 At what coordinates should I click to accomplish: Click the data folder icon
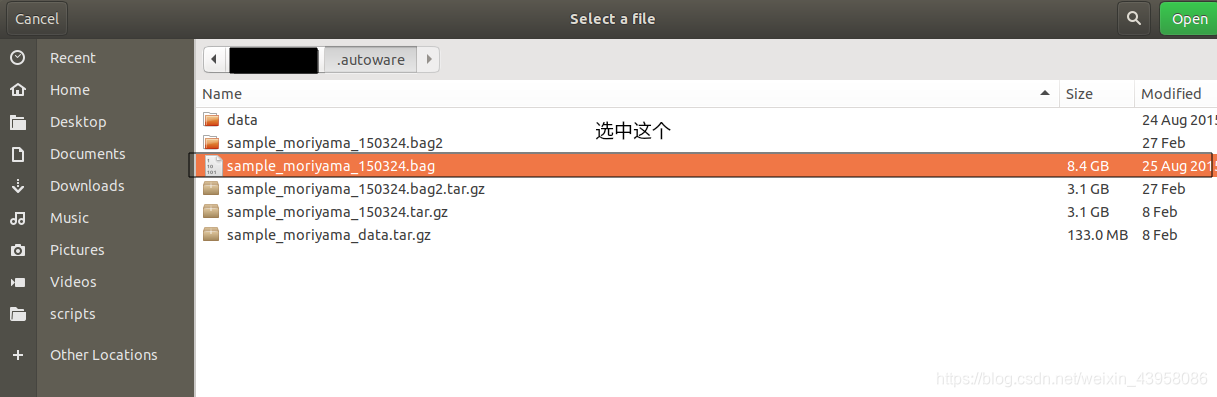[x=211, y=120]
